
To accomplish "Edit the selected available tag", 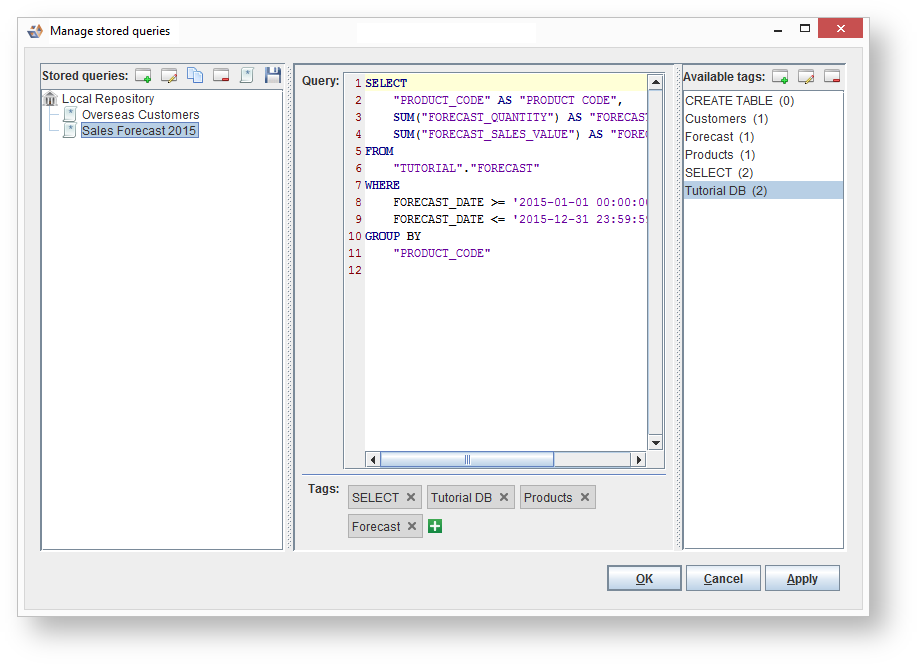I will click(x=806, y=77).
